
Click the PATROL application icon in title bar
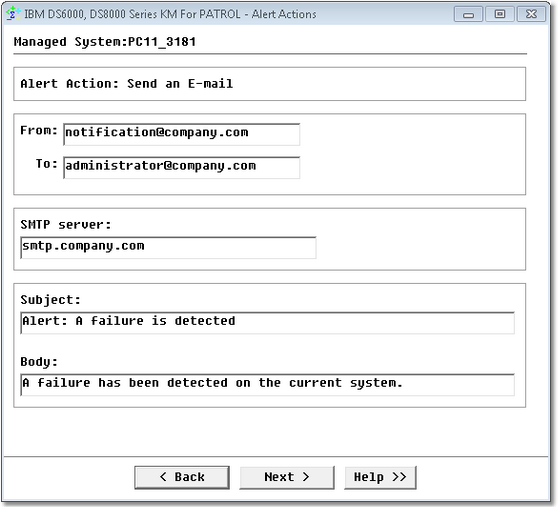pyautogui.click(x=13, y=14)
